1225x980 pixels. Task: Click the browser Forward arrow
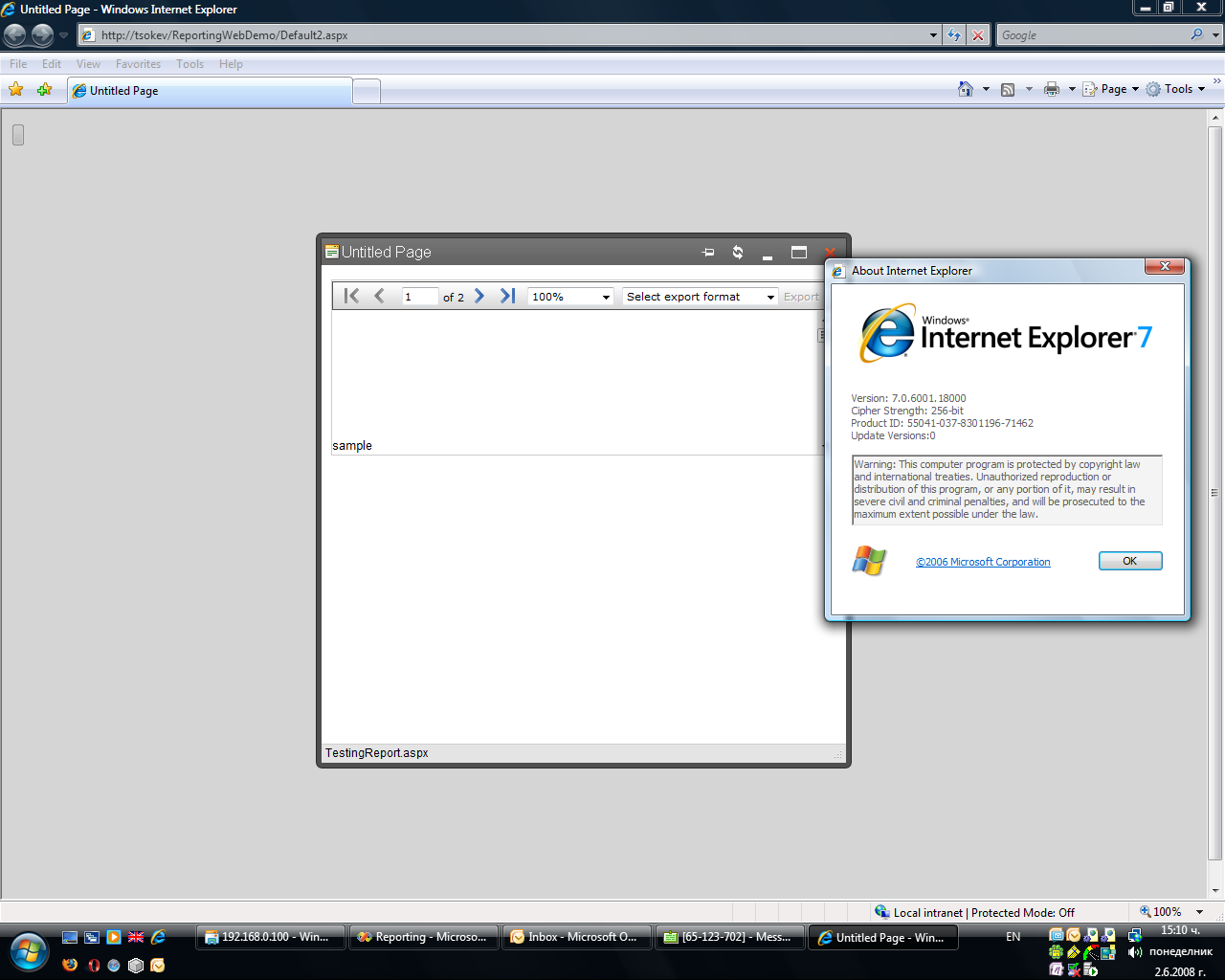point(42,35)
